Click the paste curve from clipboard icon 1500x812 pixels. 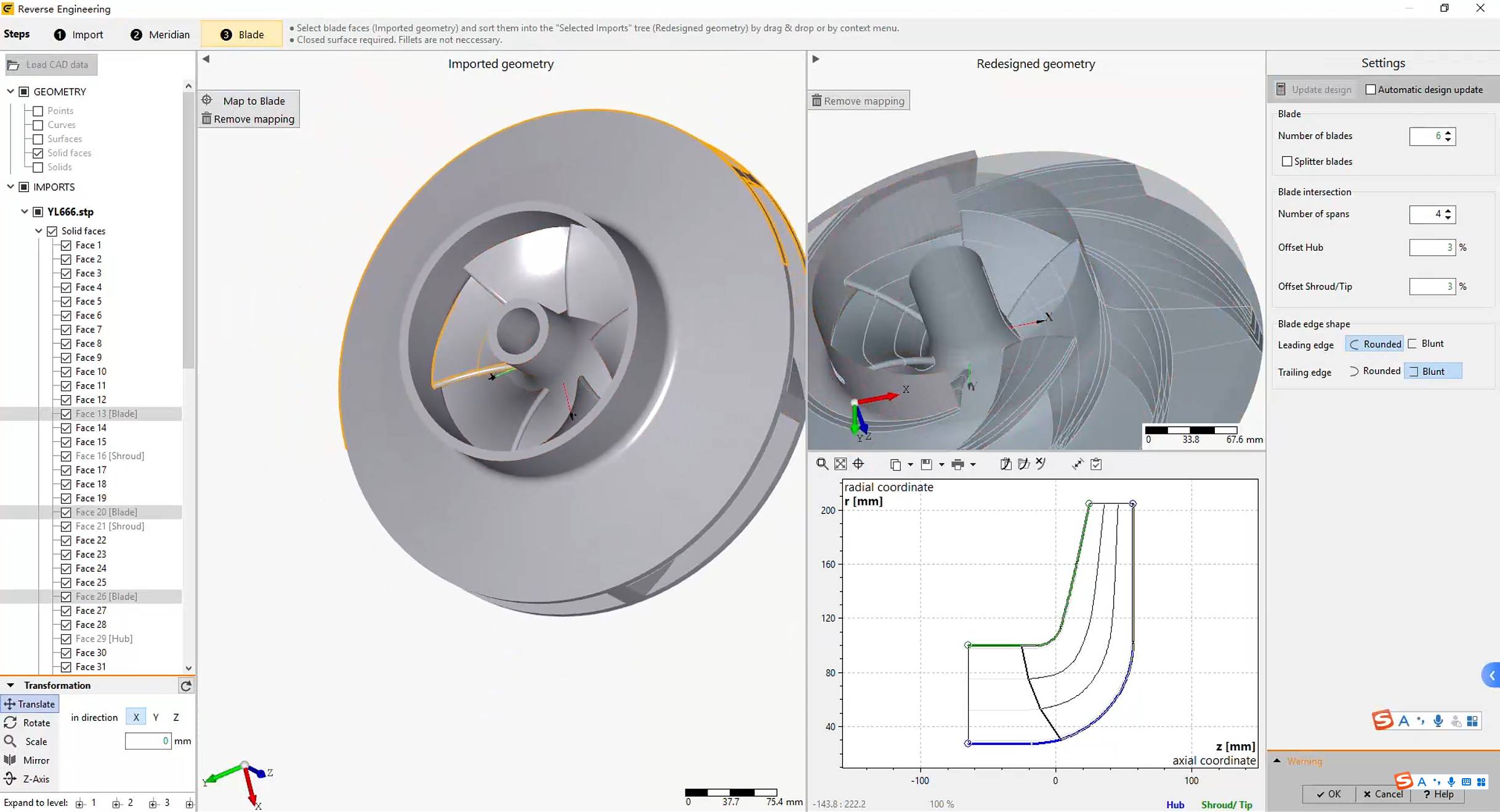(x=1006, y=464)
